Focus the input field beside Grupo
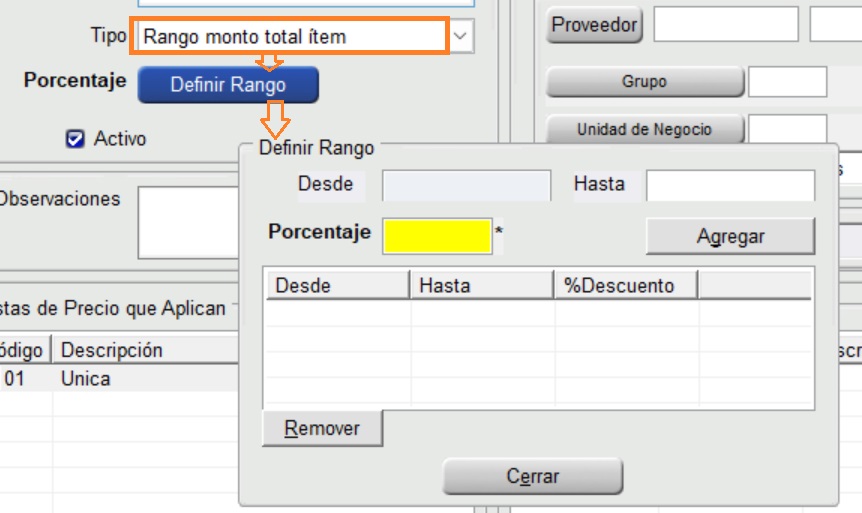The width and height of the screenshot is (862, 513). [787, 82]
